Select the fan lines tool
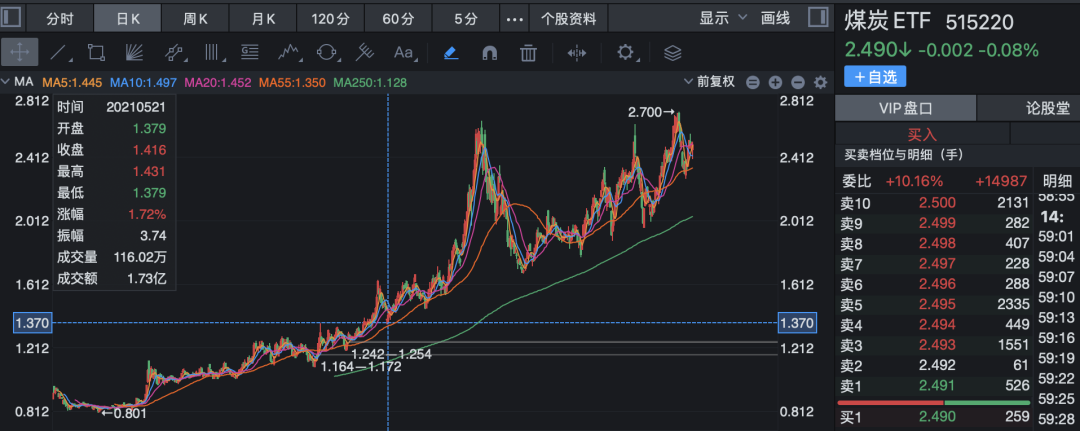The height and width of the screenshot is (431, 1080). (x=134, y=52)
